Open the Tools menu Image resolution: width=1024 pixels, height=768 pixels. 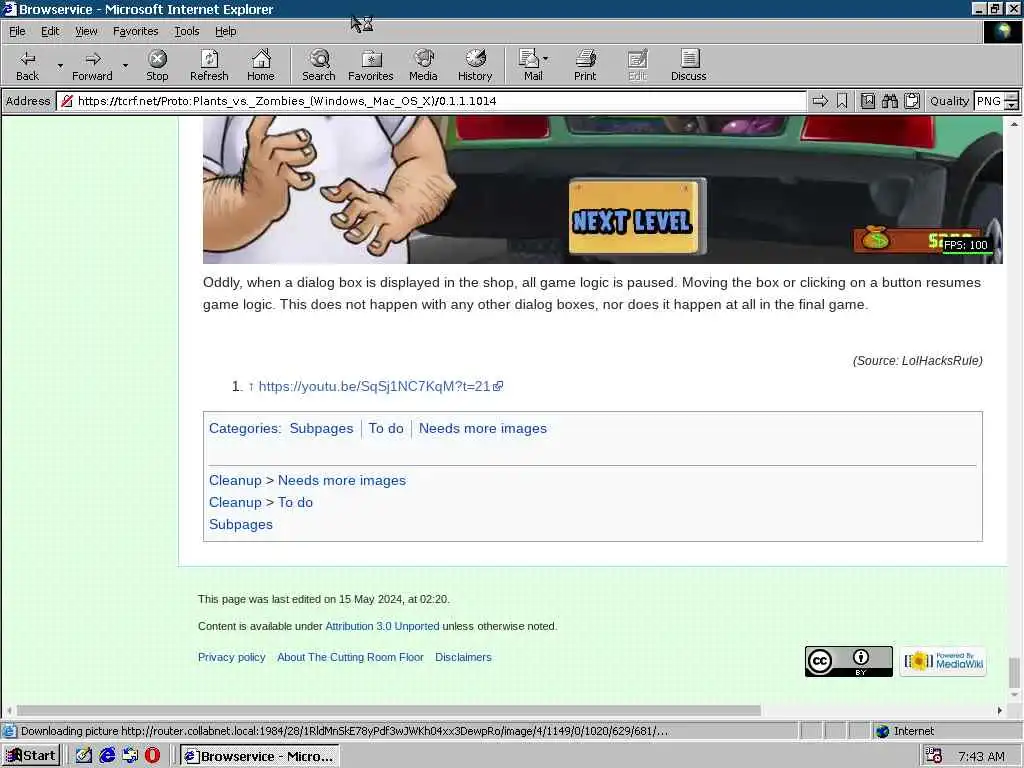point(186,31)
